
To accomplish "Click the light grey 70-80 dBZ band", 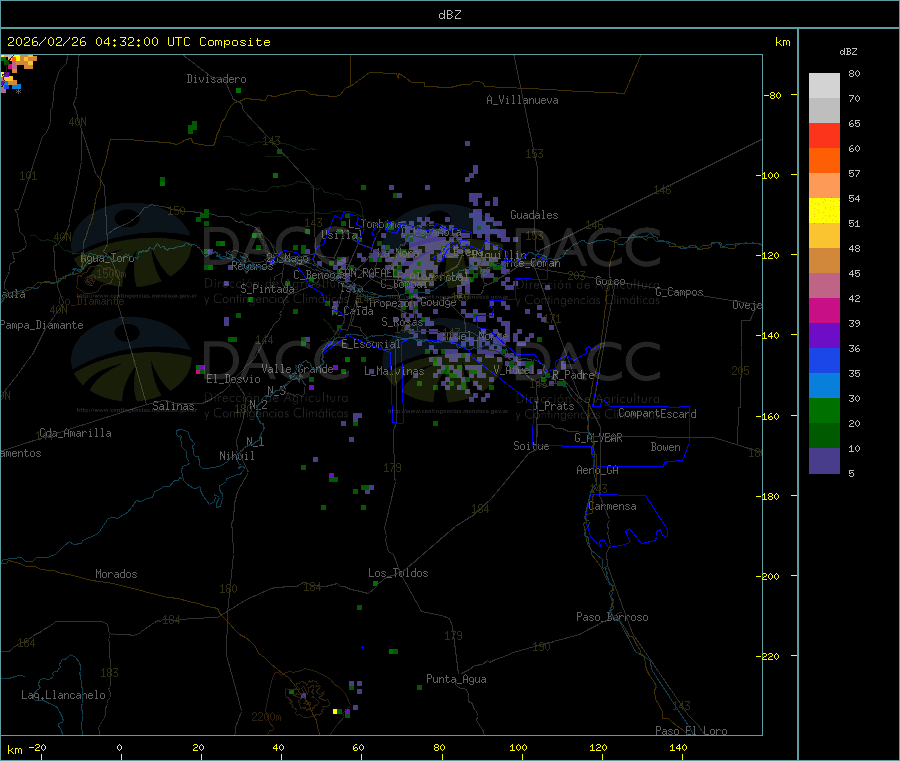I will (824, 86).
